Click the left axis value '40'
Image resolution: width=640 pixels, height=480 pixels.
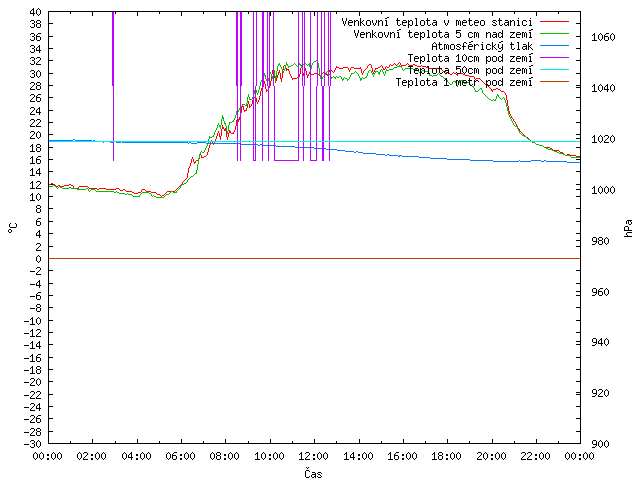point(36,12)
